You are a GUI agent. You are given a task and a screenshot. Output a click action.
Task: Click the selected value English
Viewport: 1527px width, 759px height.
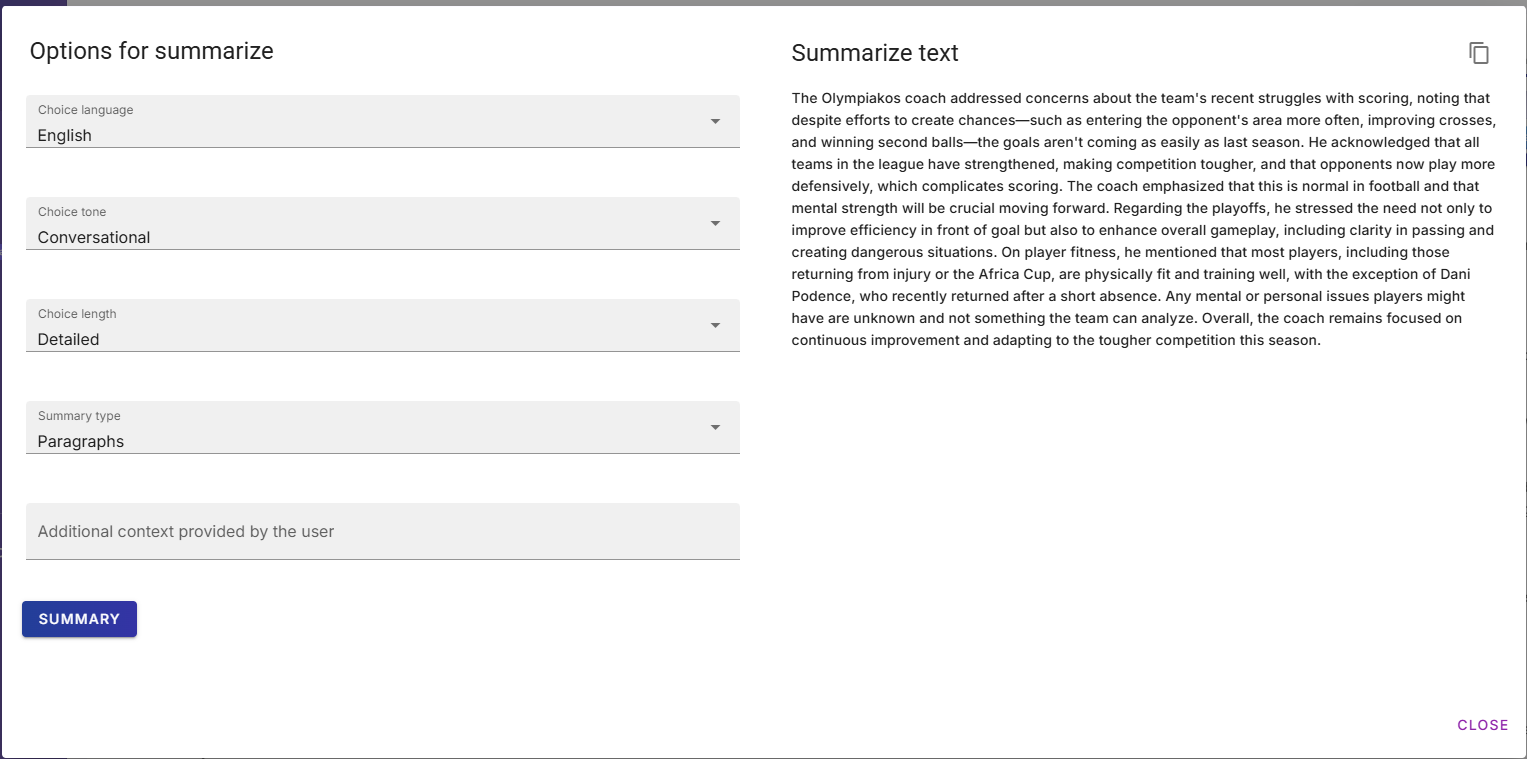(x=65, y=136)
